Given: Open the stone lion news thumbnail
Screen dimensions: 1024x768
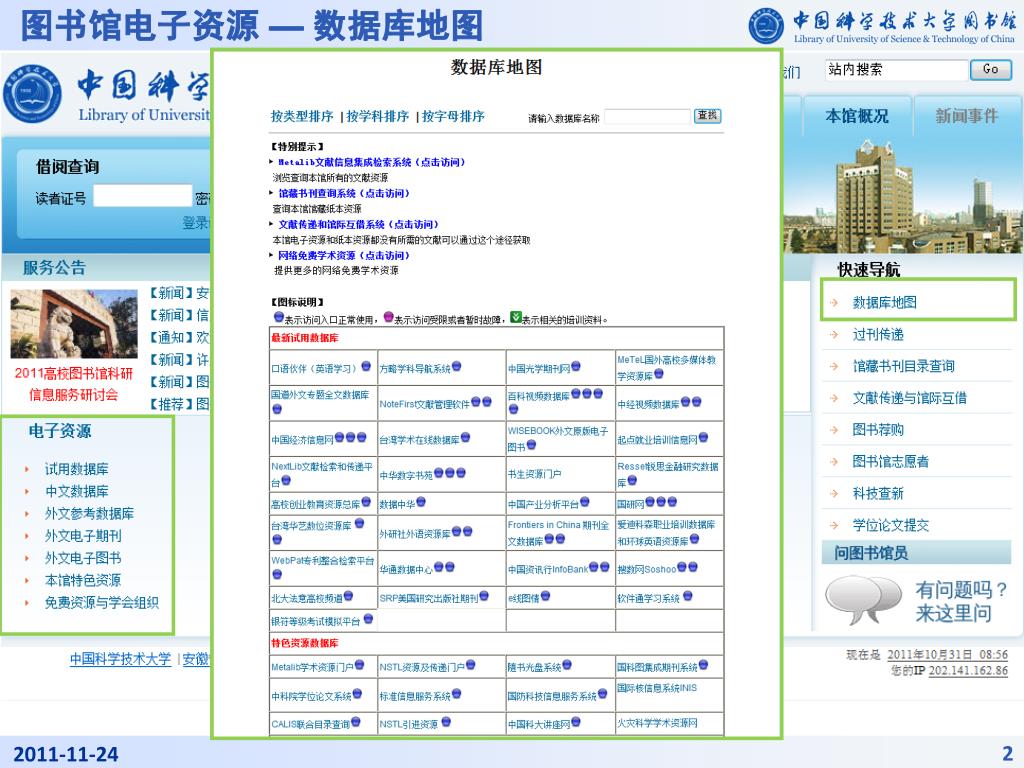Looking at the screenshot, I should click(x=74, y=323).
